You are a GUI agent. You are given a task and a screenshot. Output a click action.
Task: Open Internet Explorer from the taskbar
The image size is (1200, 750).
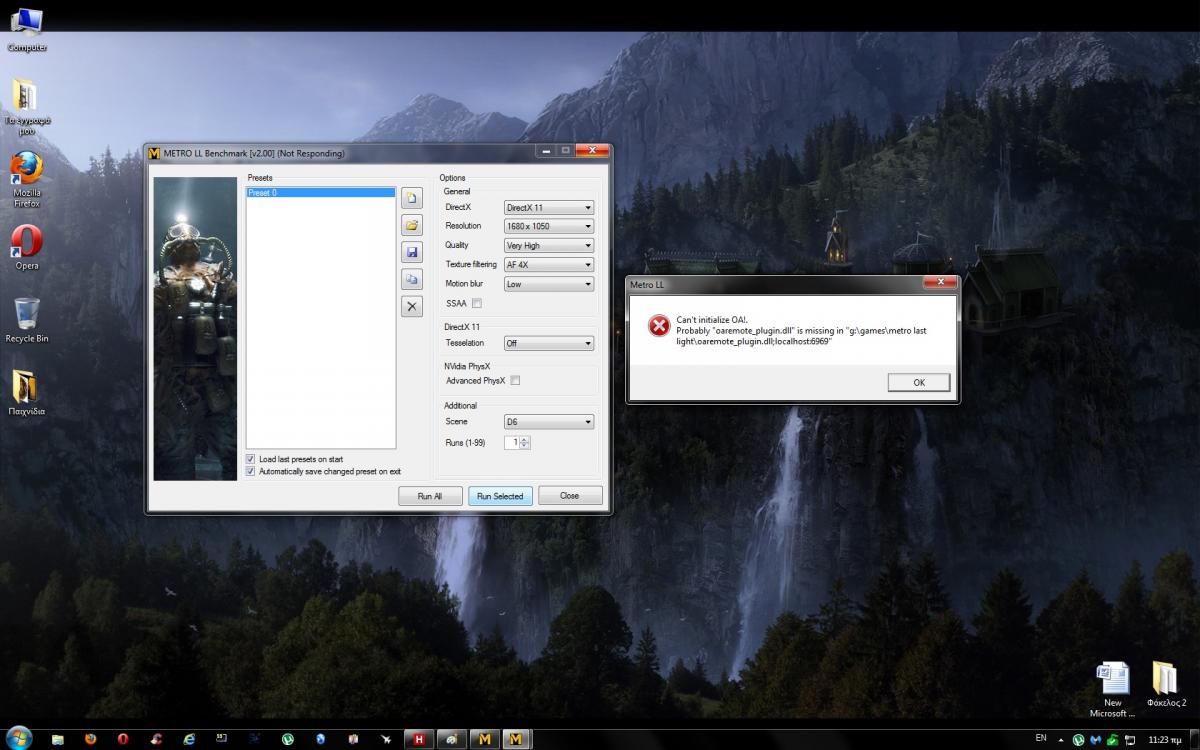189,739
